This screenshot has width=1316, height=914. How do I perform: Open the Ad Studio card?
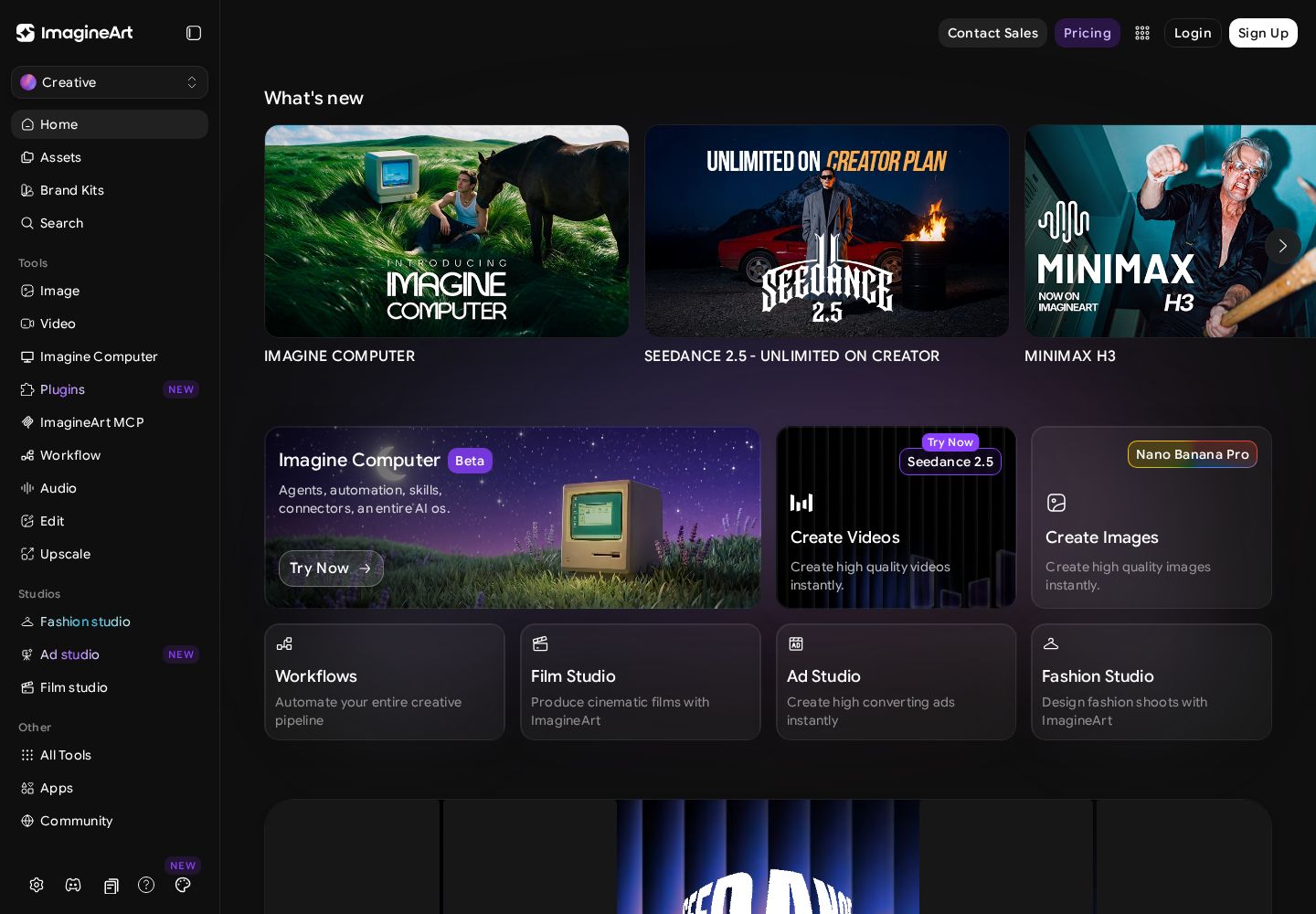coord(897,682)
